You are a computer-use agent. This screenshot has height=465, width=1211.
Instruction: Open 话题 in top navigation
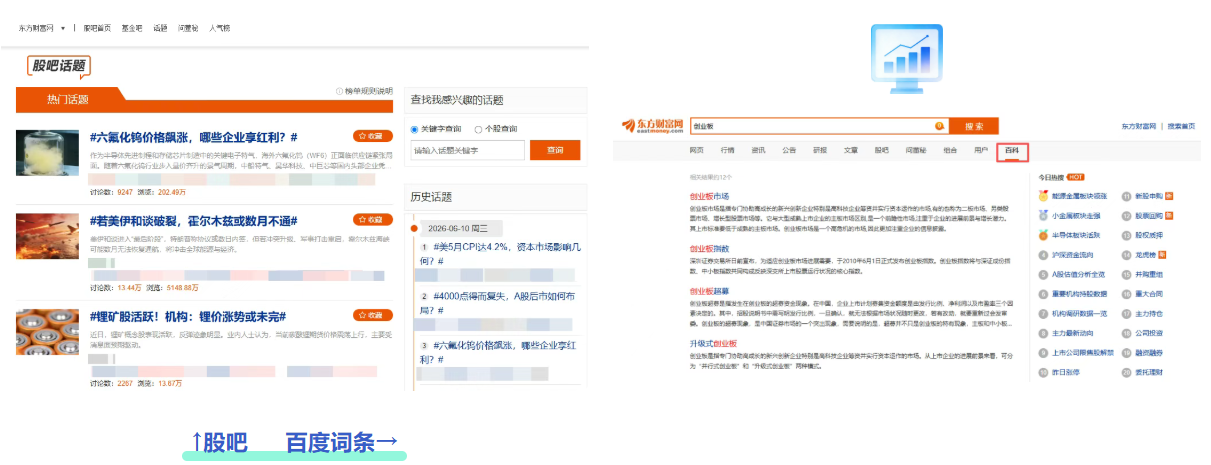coord(160,28)
